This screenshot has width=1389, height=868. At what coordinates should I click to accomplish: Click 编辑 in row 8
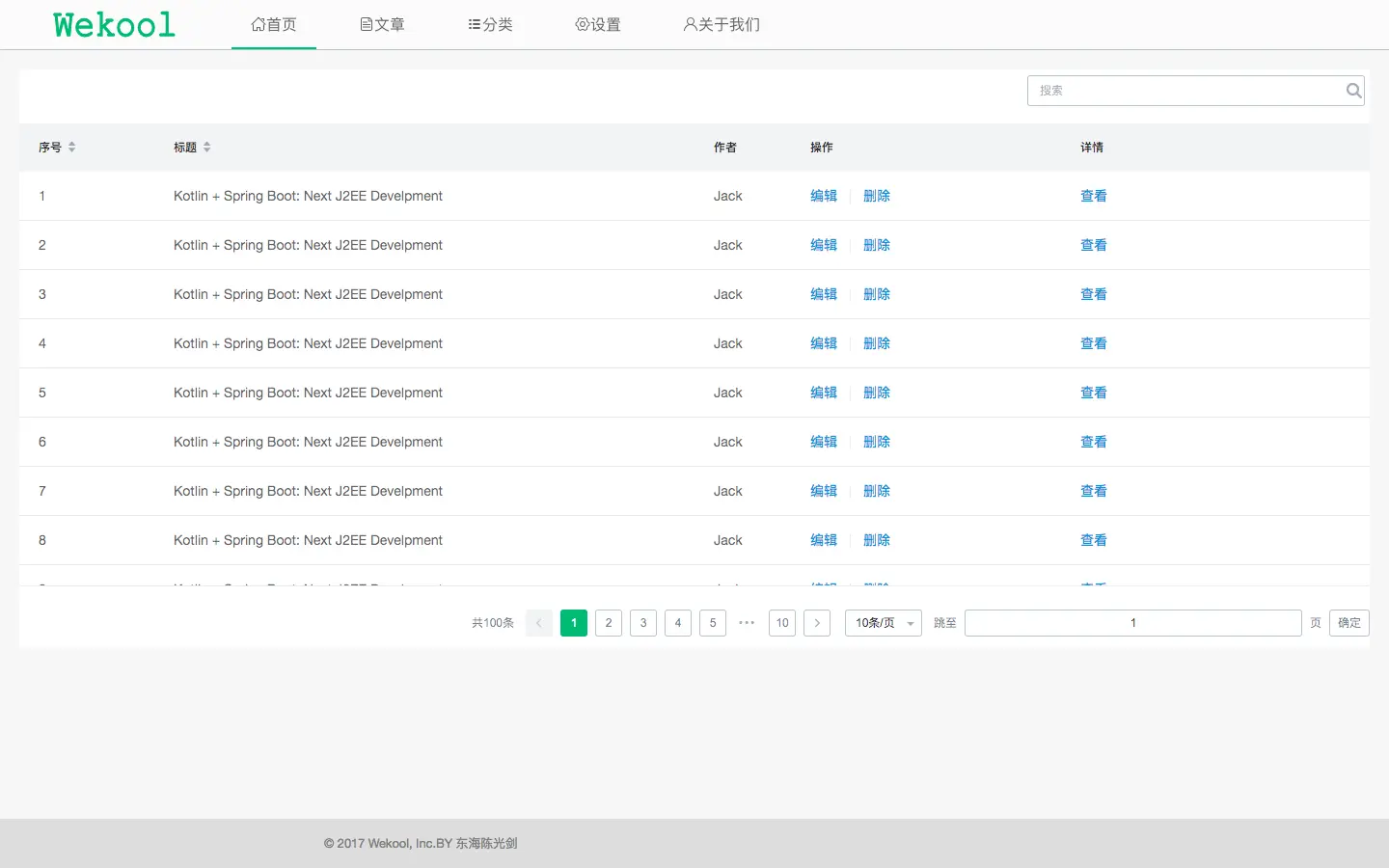point(824,540)
